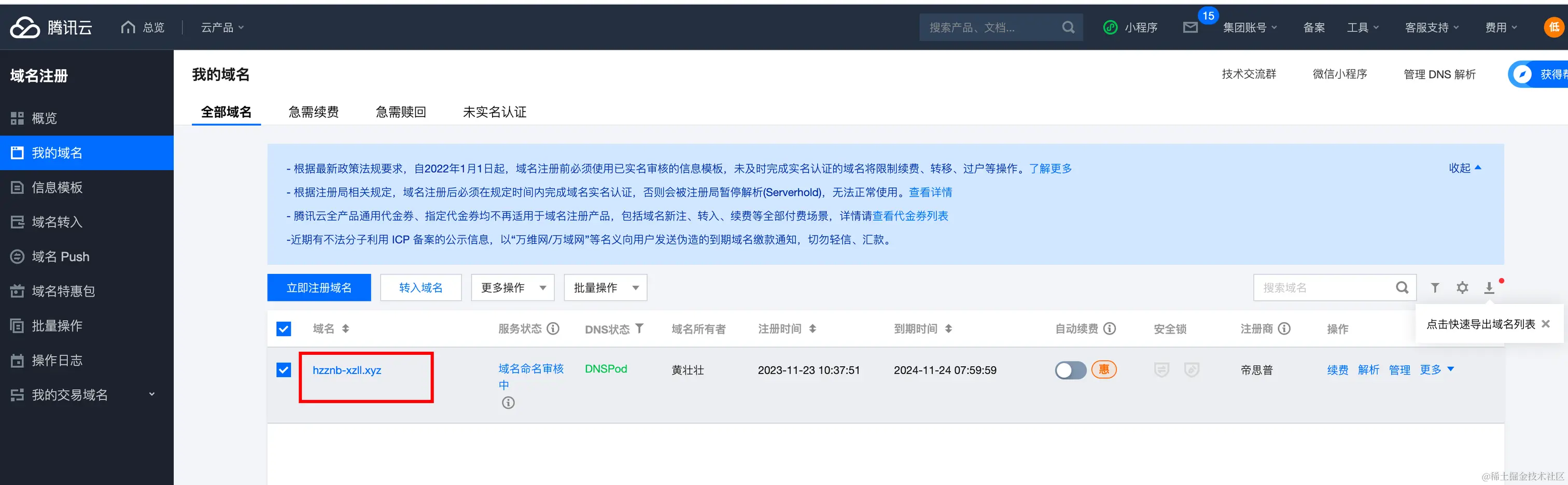Screen dimensions: 1568x485
Task: Click the mail notification envelope icon
Action: (x=1190, y=27)
